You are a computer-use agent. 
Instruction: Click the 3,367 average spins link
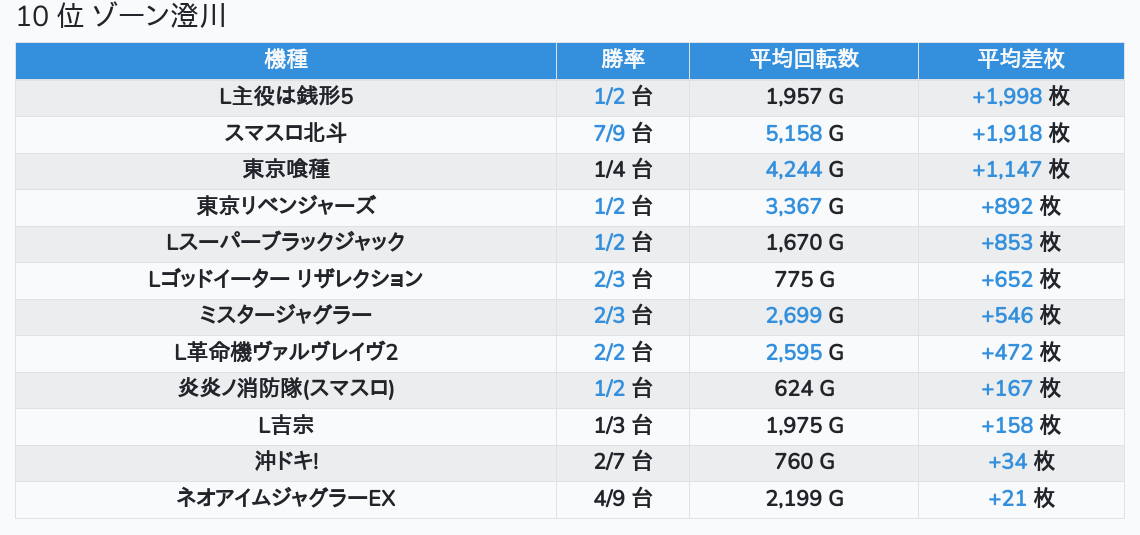pos(794,207)
